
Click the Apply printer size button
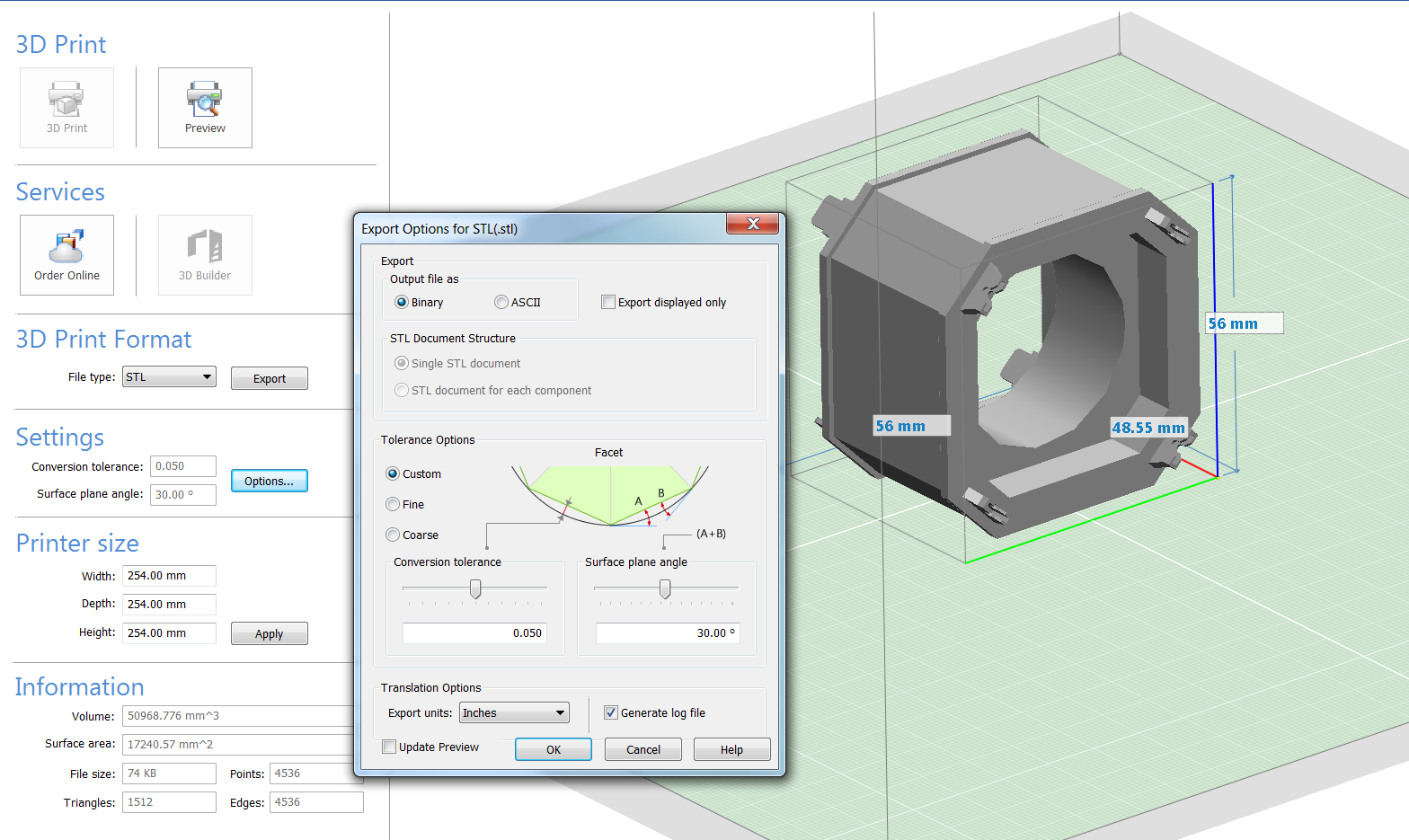[269, 633]
